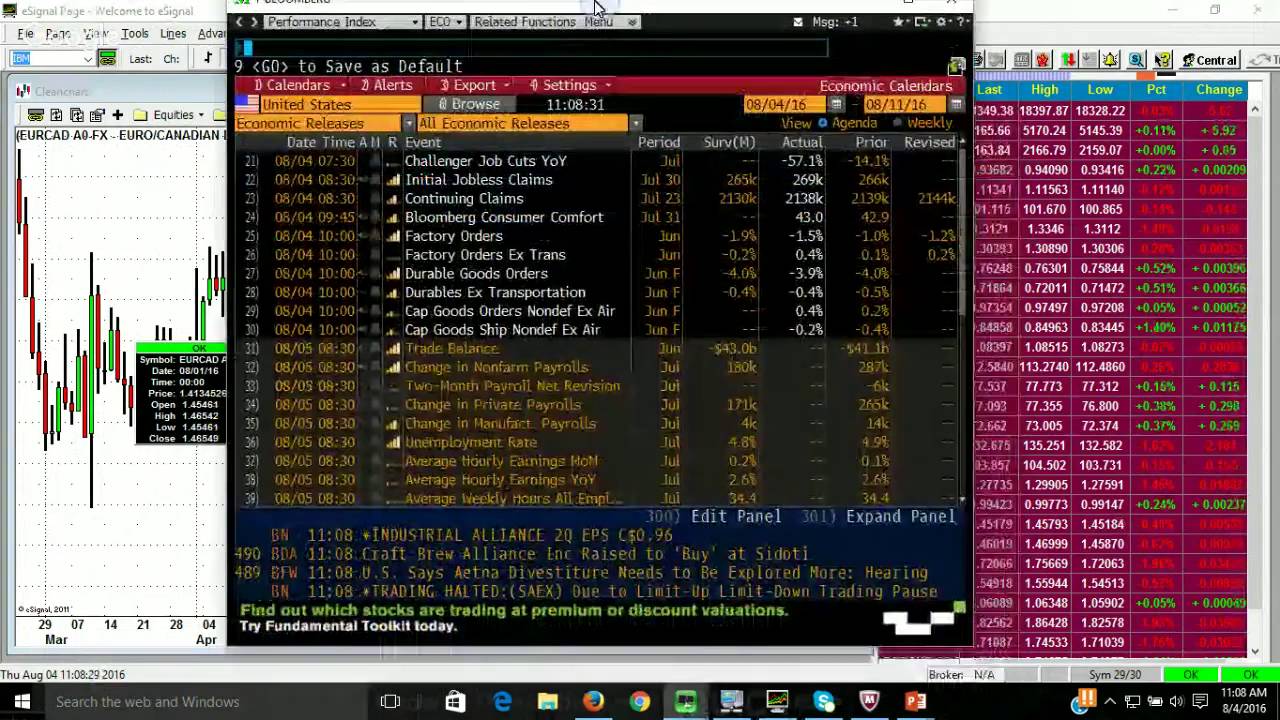The height and width of the screenshot is (720, 1280).
Task: Select Challenger Job Cuts YoY event
Action: pyautogui.click(x=485, y=161)
